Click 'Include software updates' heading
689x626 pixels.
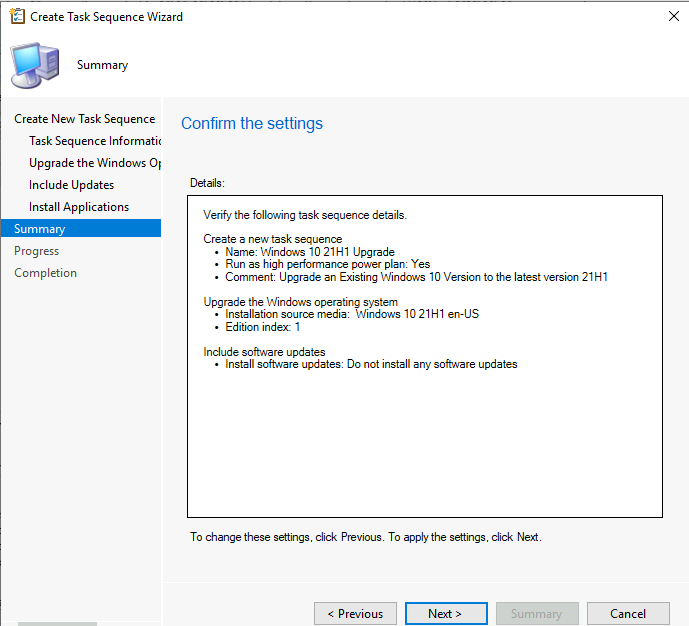click(264, 351)
